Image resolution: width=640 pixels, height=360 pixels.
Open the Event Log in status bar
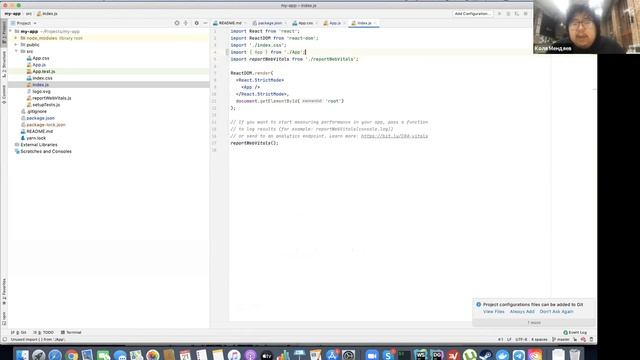coord(575,333)
